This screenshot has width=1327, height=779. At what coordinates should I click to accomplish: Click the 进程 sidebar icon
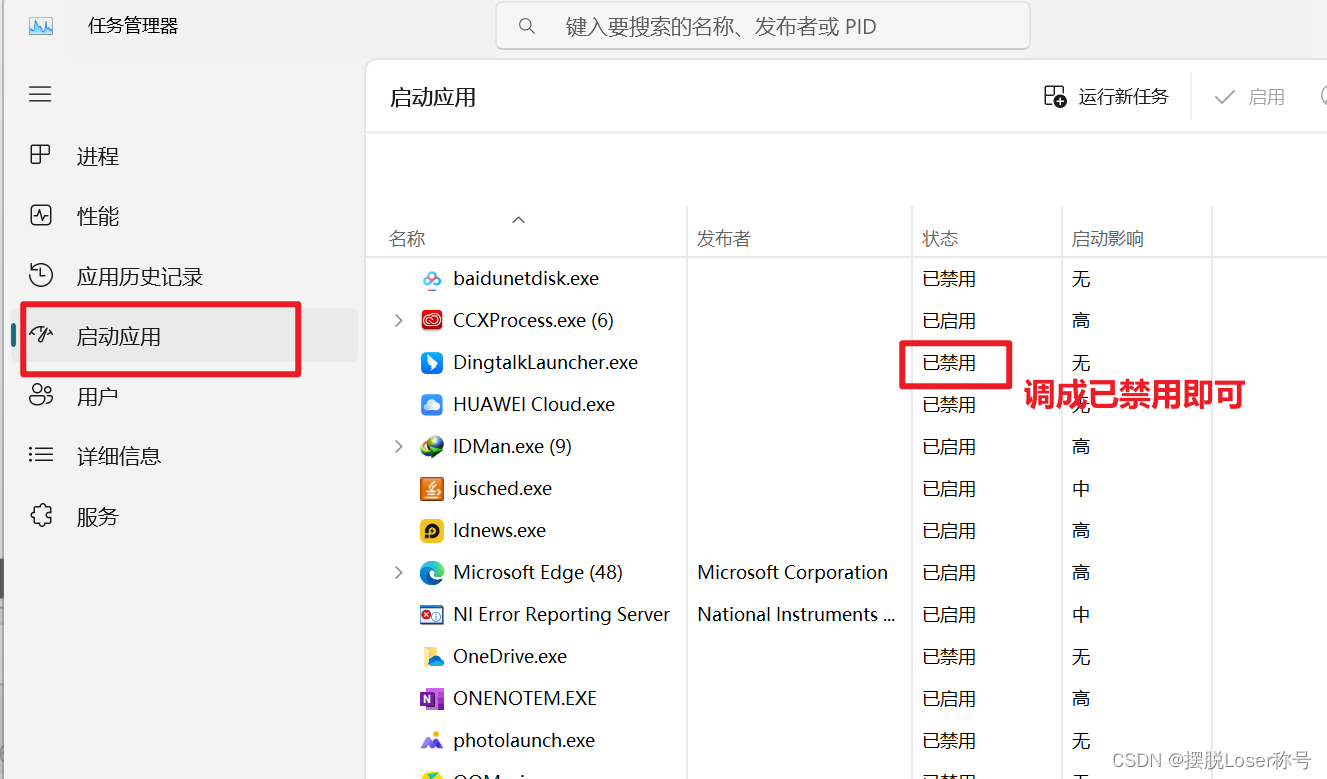[x=40, y=155]
